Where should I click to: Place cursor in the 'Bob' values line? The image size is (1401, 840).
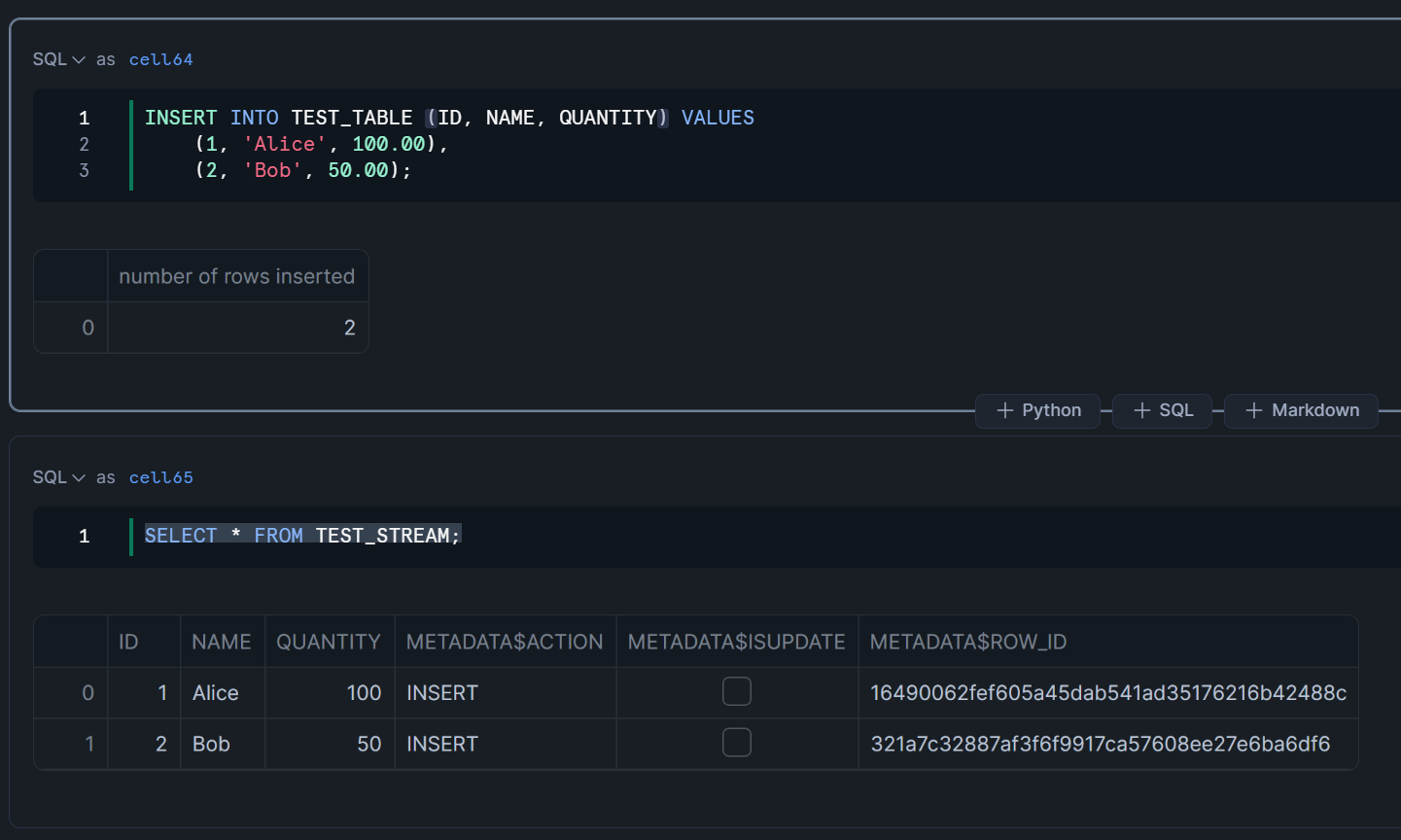point(303,170)
